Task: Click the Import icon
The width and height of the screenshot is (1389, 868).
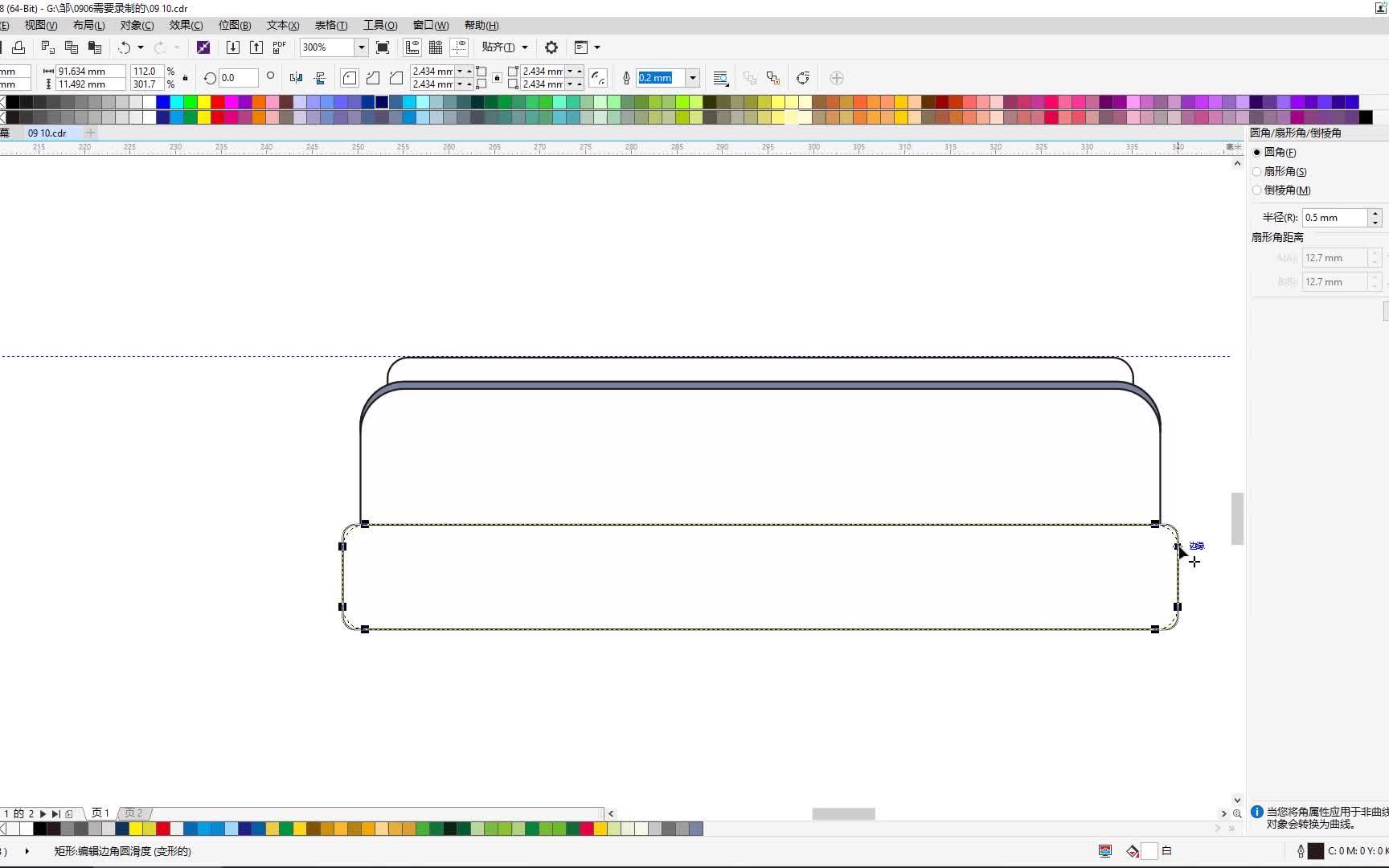Action: 233,47
